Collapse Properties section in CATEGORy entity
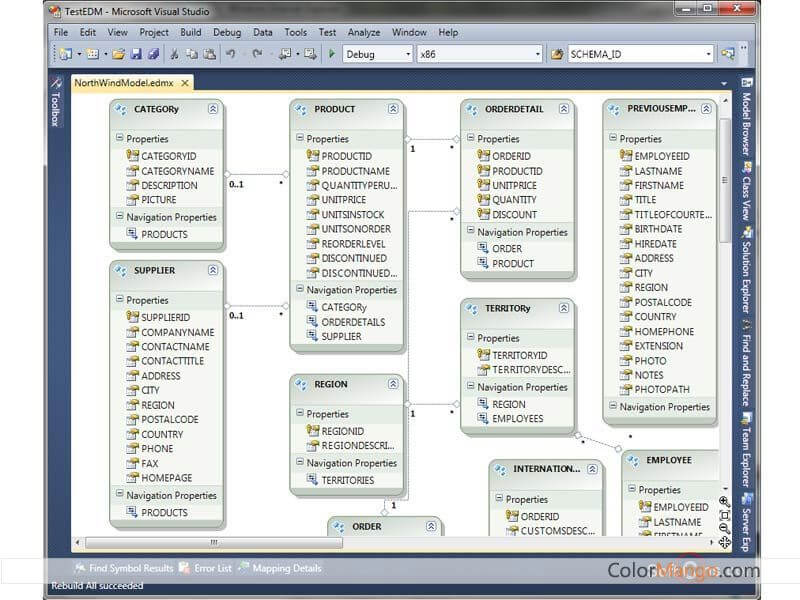Screen dimensions: 800x600 pyautogui.click(x=119, y=138)
